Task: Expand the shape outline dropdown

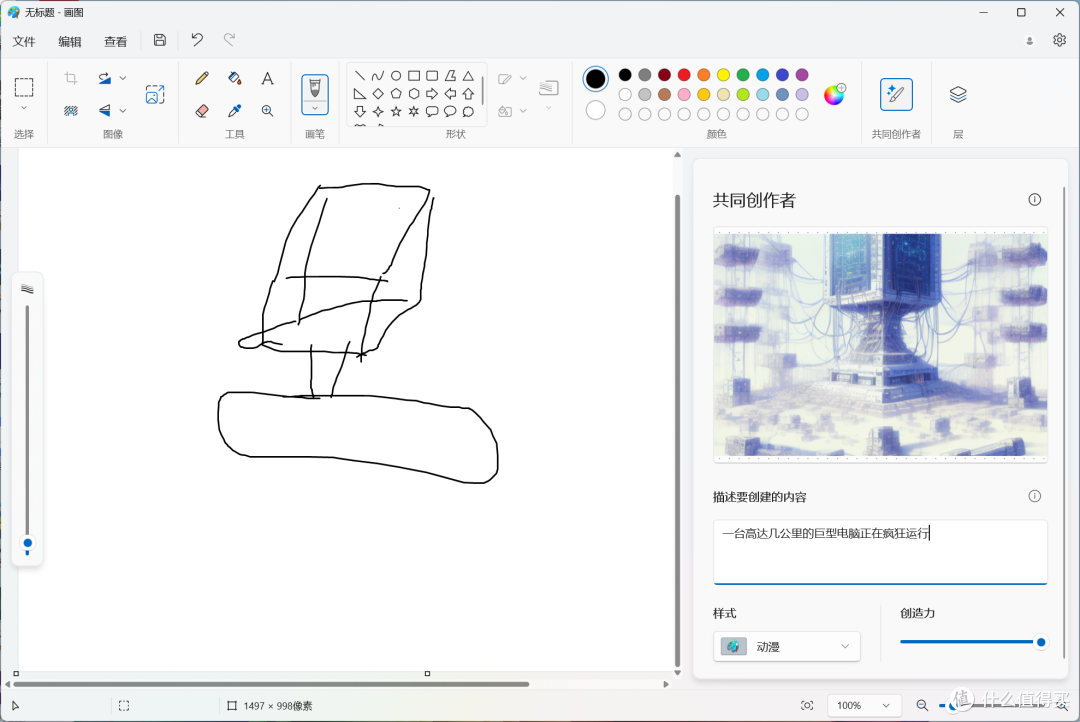Action: [x=523, y=79]
